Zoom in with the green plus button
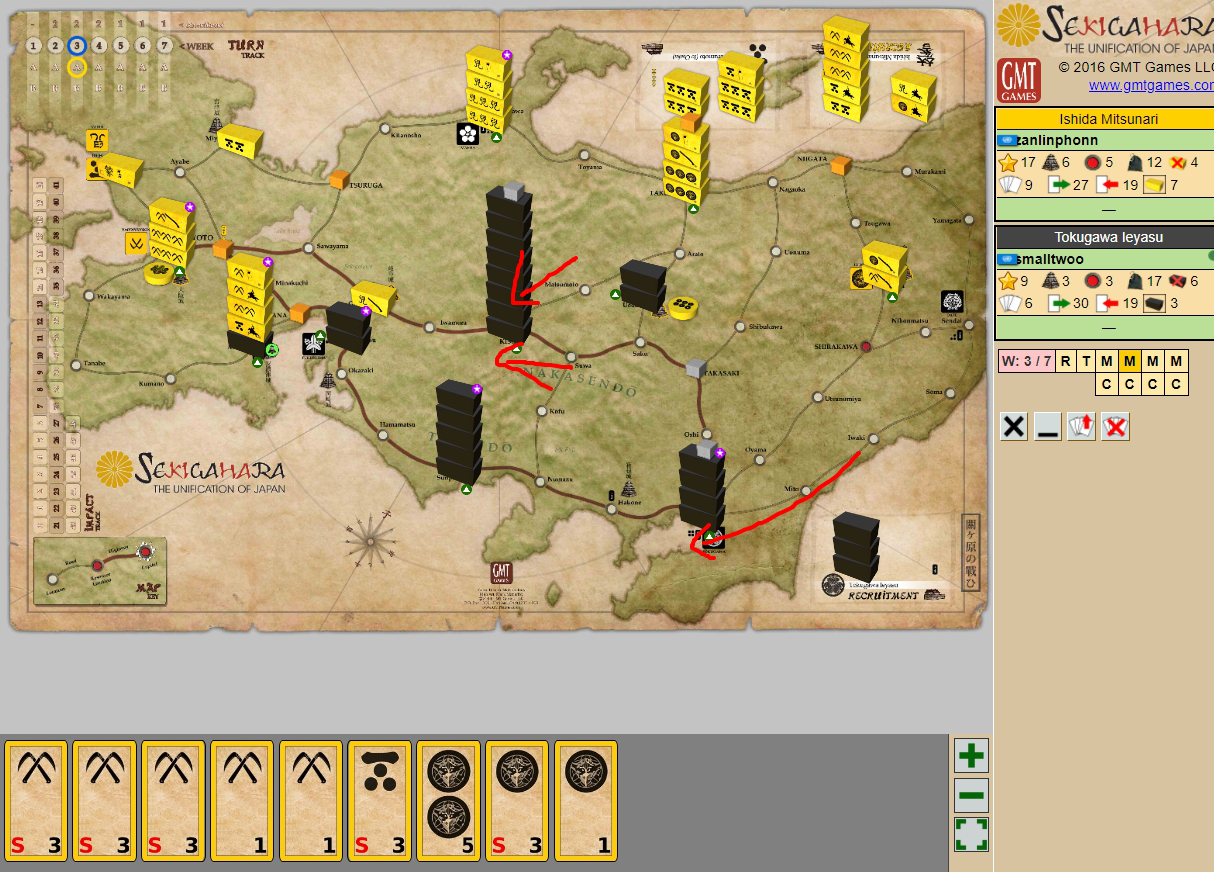Screen dimensions: 1214x872 tap(971, 756)
